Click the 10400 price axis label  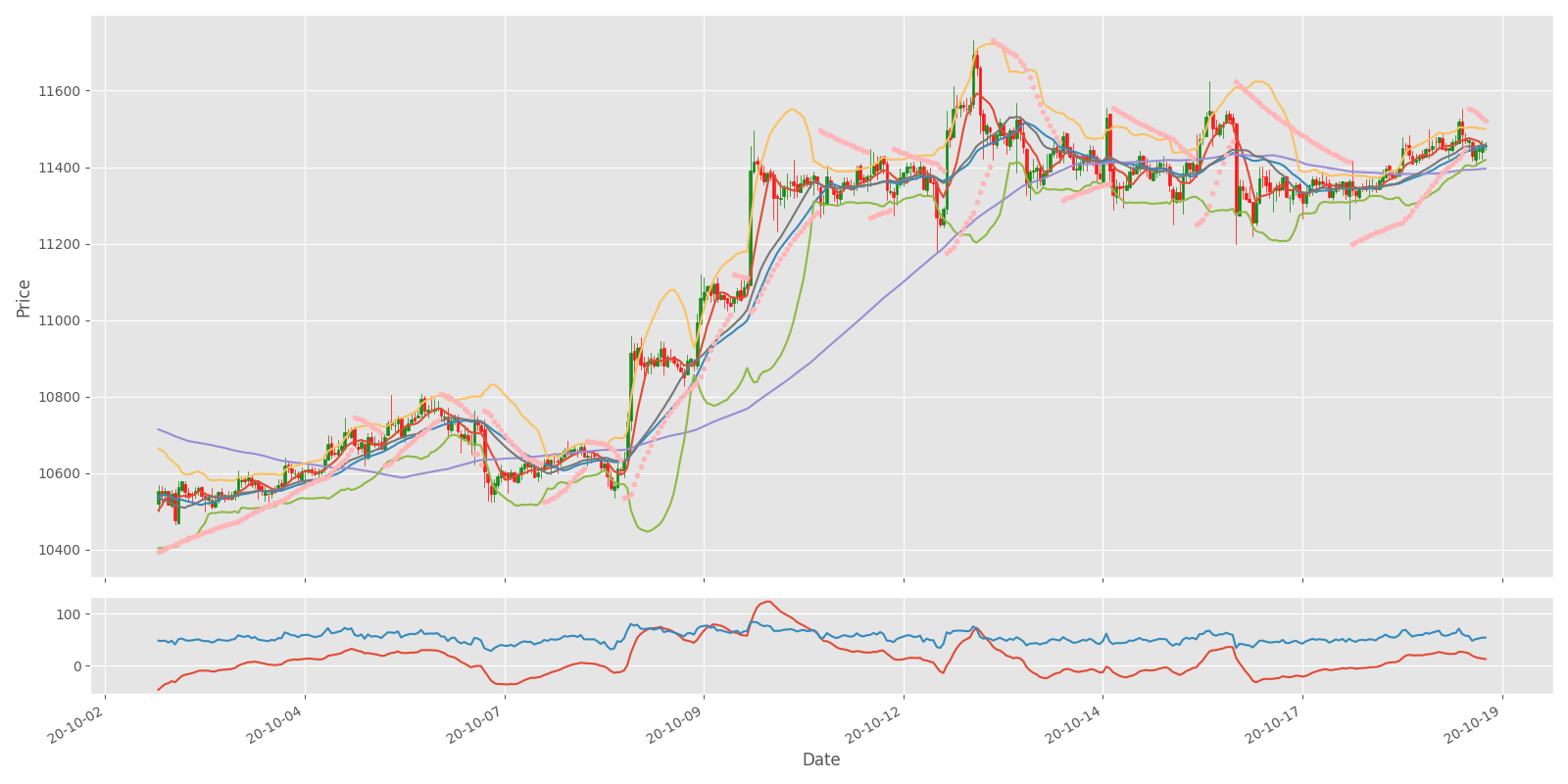[x=61, y=550]
